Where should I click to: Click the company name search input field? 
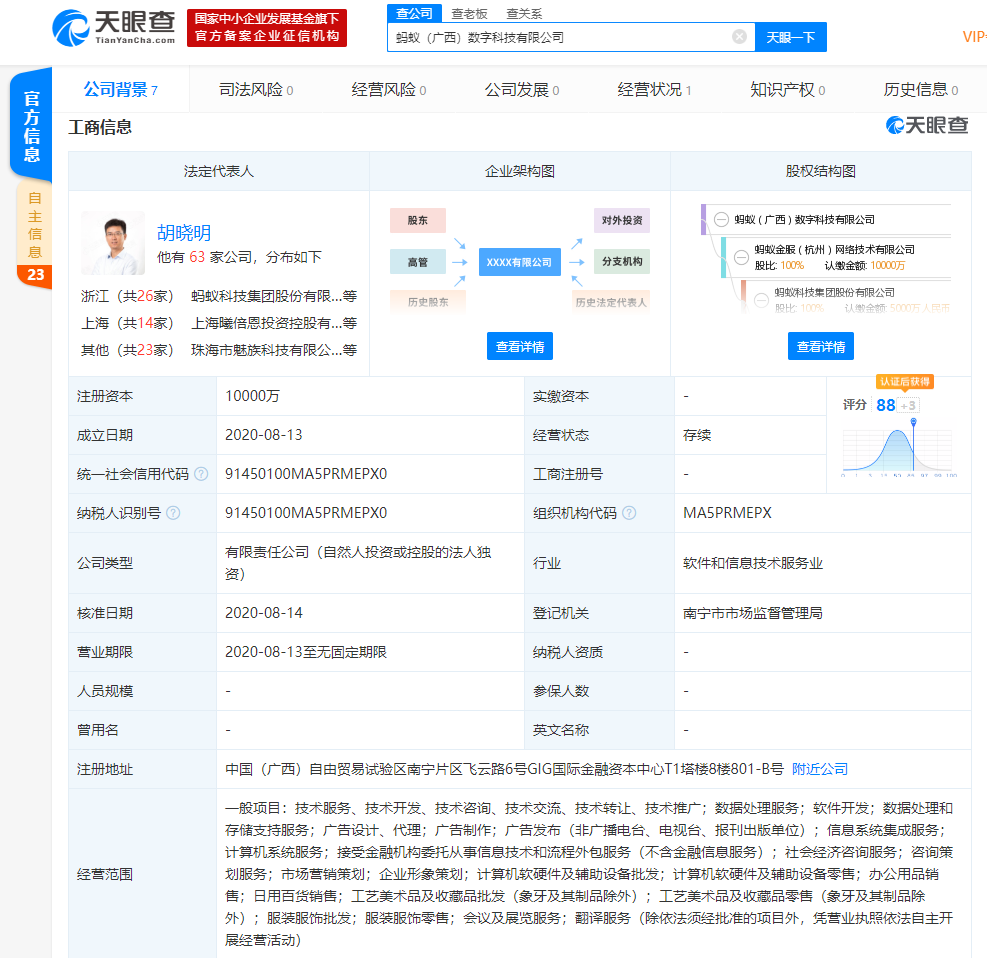pyautogui.click(x=558, y=37)
